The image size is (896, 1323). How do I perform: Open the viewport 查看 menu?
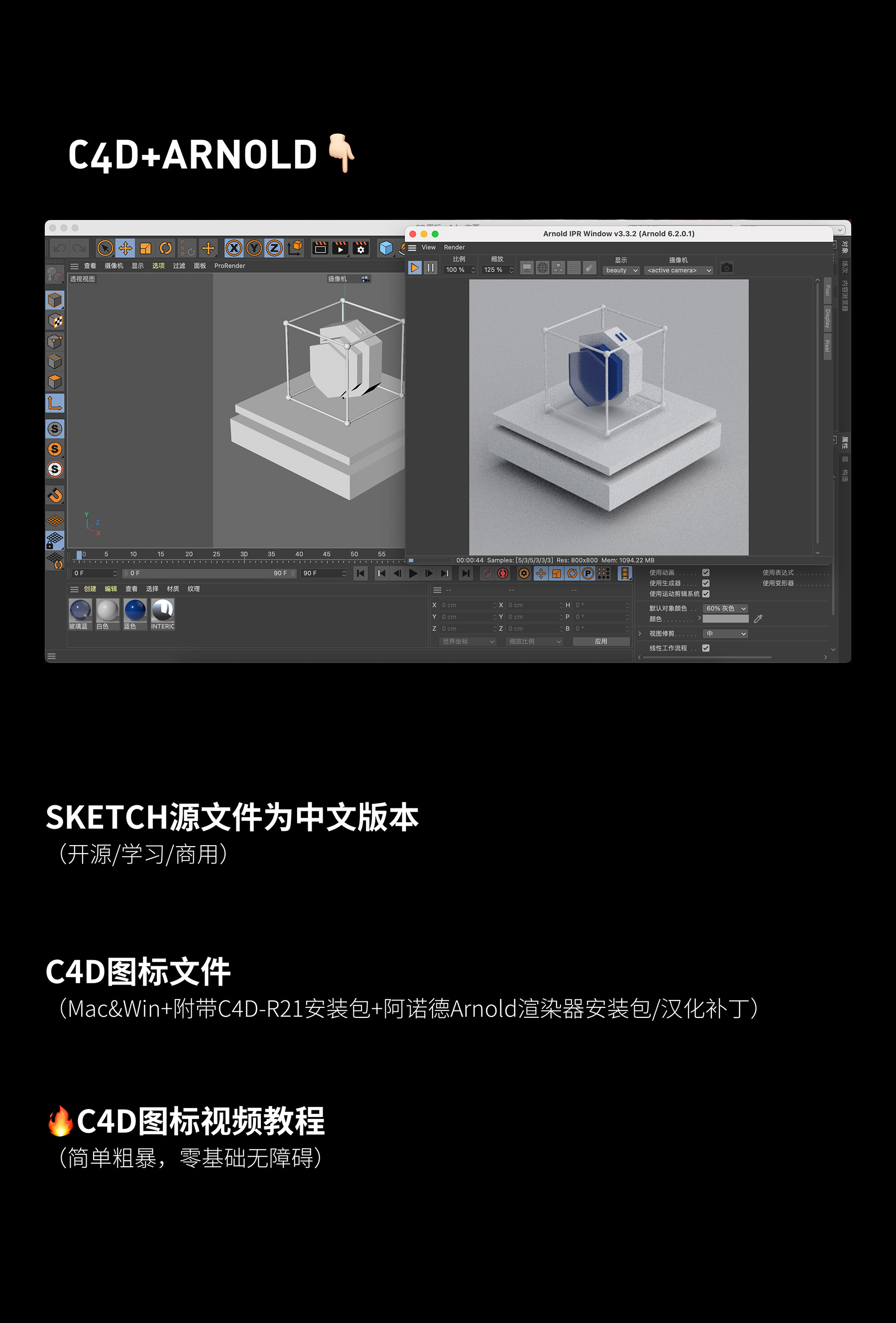(x=90, y=266)
